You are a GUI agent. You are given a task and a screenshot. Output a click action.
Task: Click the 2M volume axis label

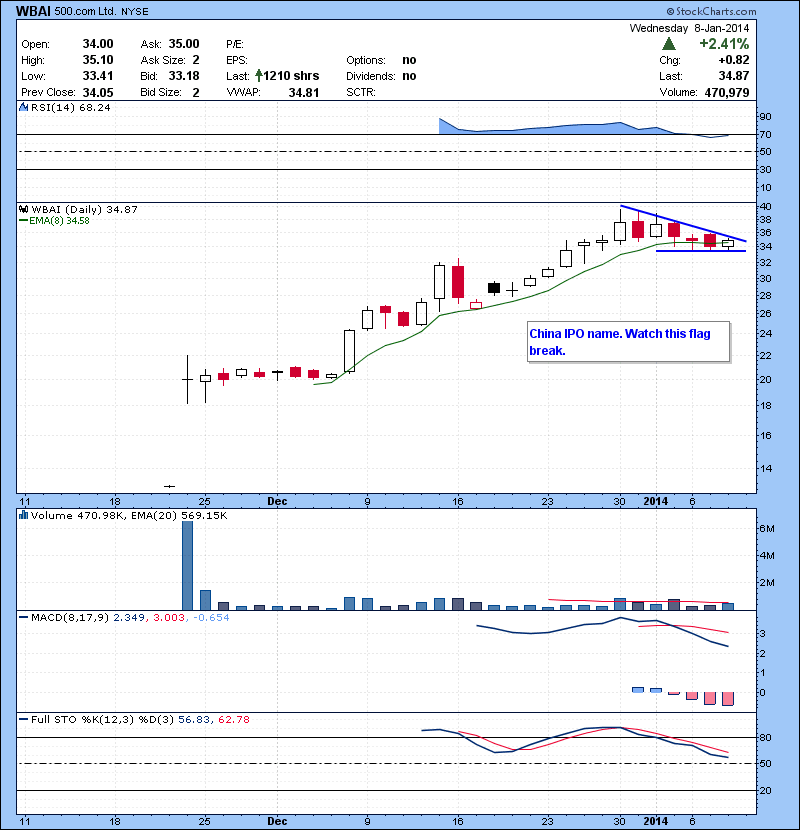[767, 583]
